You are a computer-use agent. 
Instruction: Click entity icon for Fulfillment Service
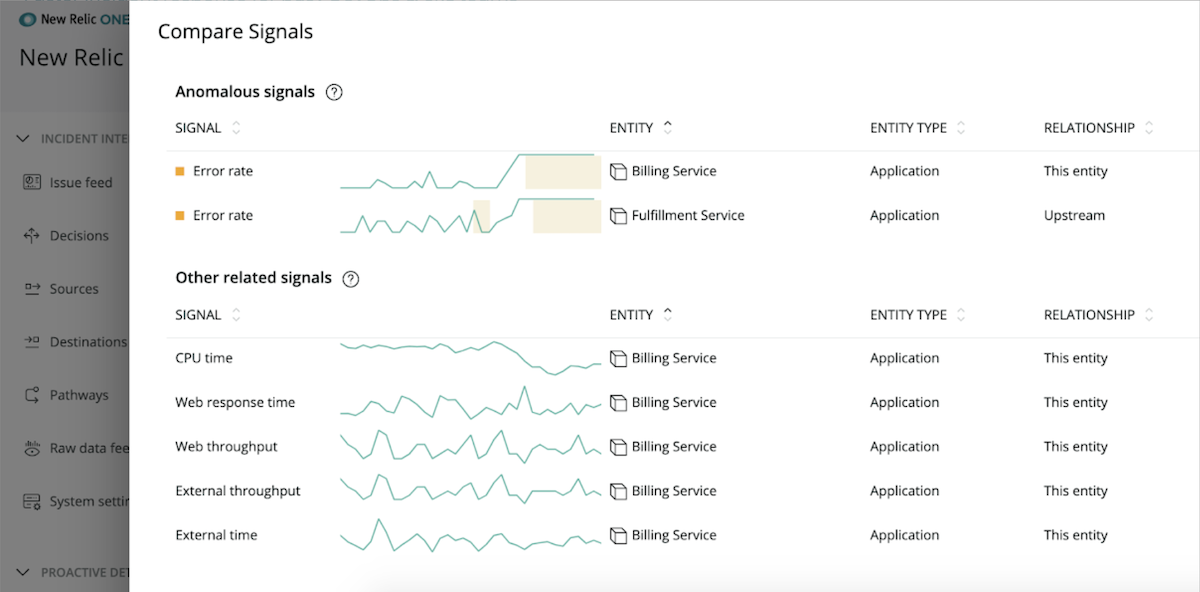click(618, 215)
